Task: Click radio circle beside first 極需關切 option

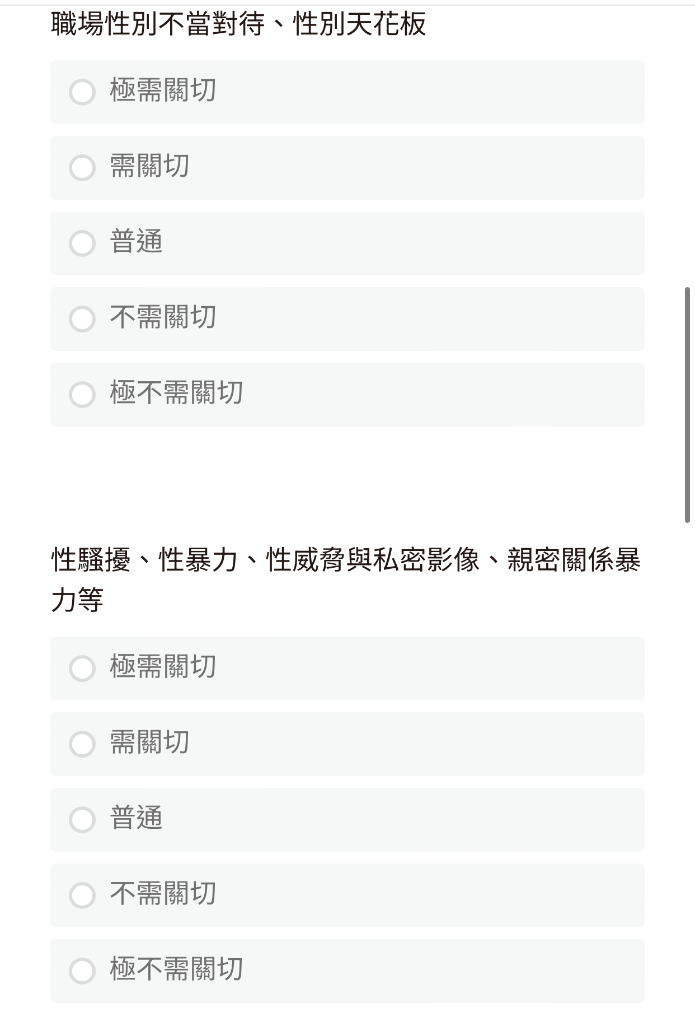Action: tap(82, 91)
